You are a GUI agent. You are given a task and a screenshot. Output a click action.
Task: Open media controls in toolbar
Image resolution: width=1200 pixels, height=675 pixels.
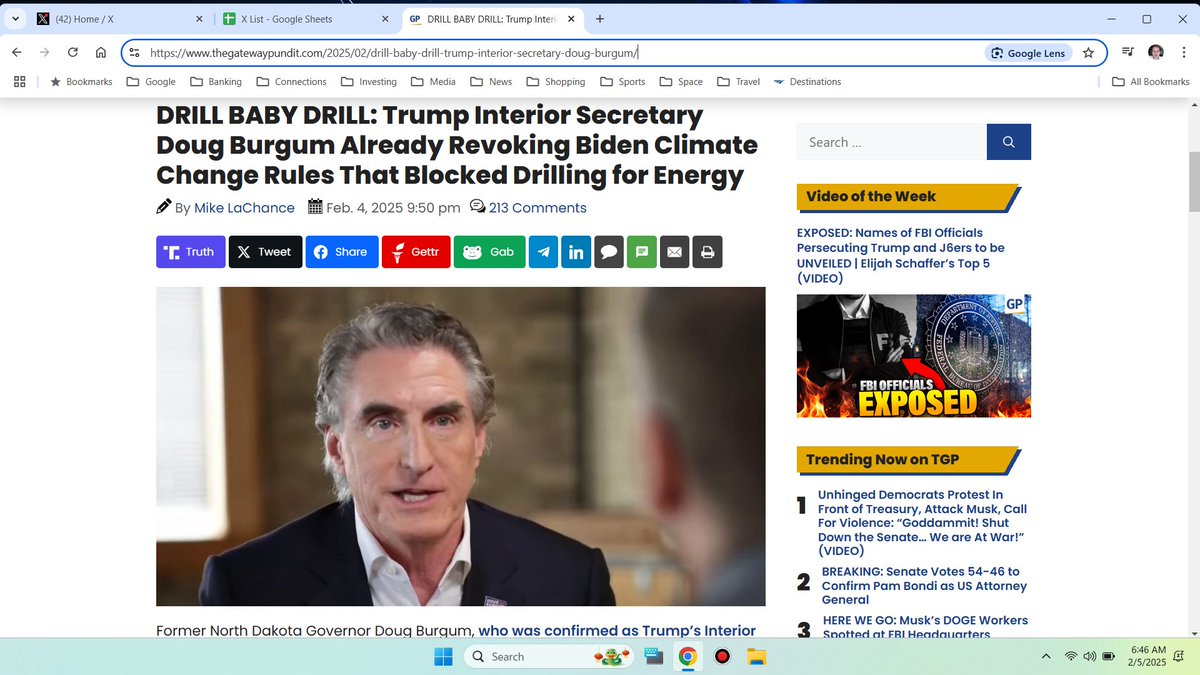[x=1128, y=53]
